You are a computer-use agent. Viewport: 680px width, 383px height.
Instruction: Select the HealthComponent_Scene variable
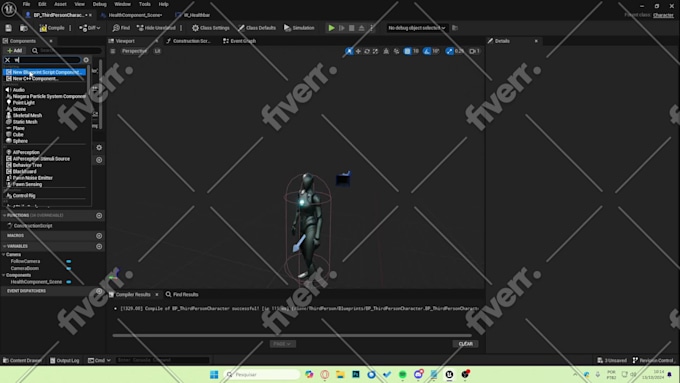(x=36, y=282)
